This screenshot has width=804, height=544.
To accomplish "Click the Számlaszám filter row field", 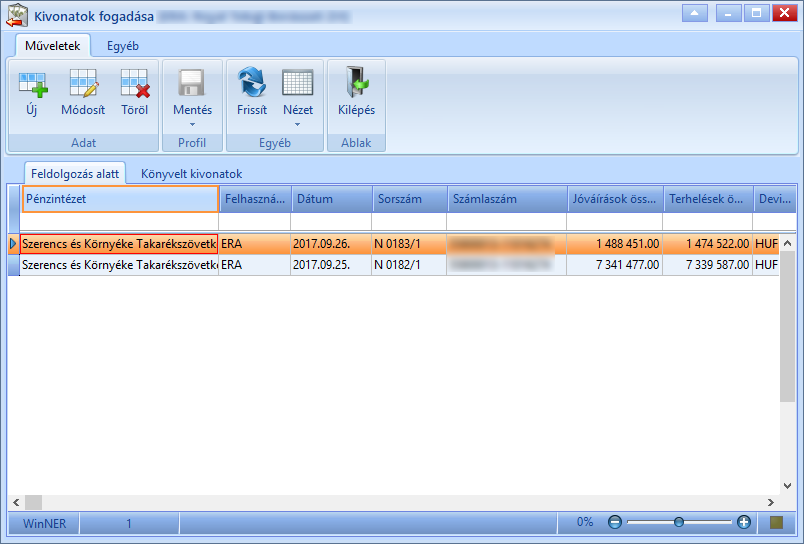I will coord(507,221).
